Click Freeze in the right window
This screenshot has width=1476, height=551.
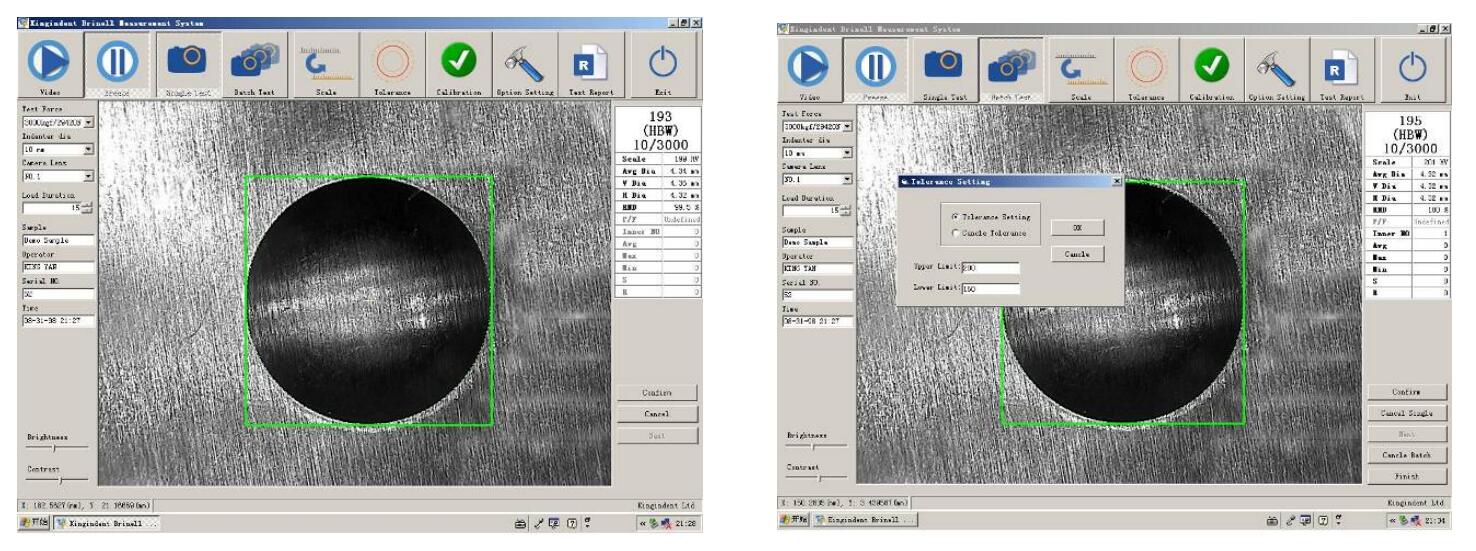[876, 71]
